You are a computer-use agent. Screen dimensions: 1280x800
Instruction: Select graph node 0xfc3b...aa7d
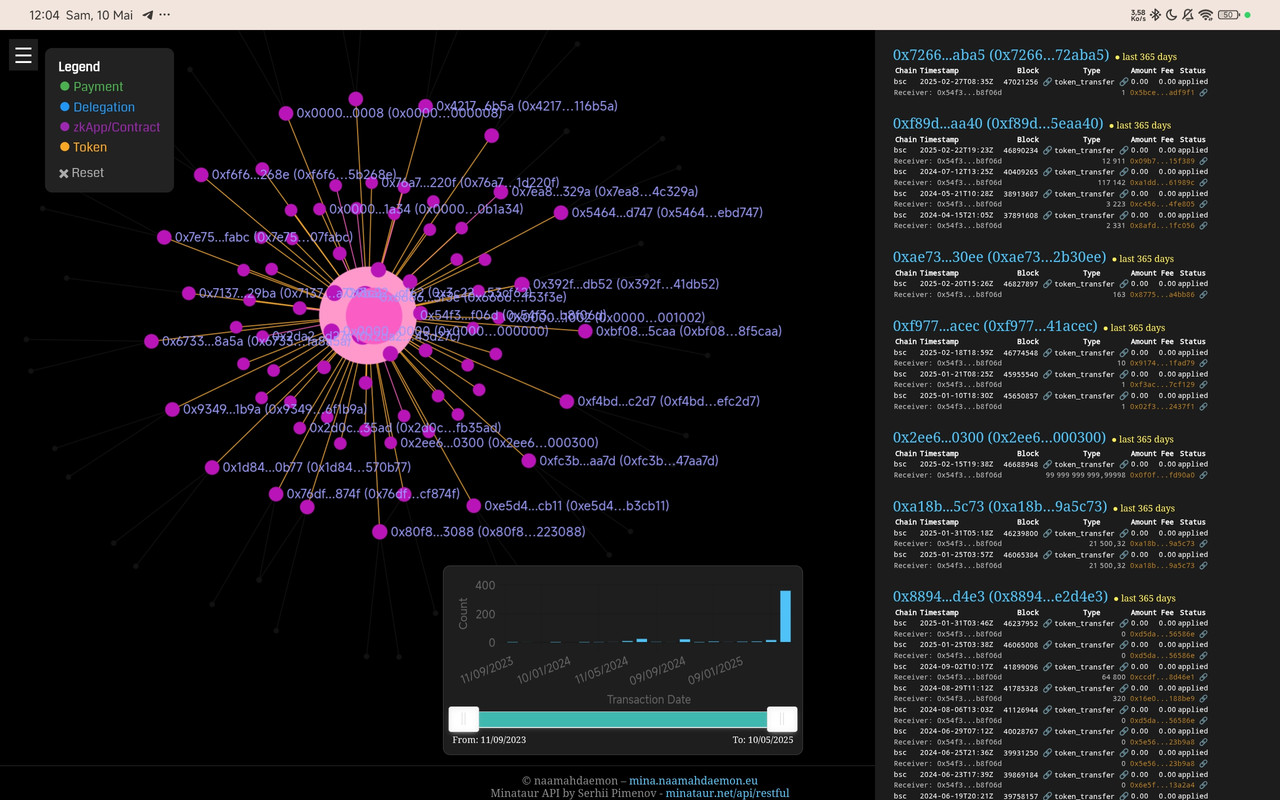point(529,461)
